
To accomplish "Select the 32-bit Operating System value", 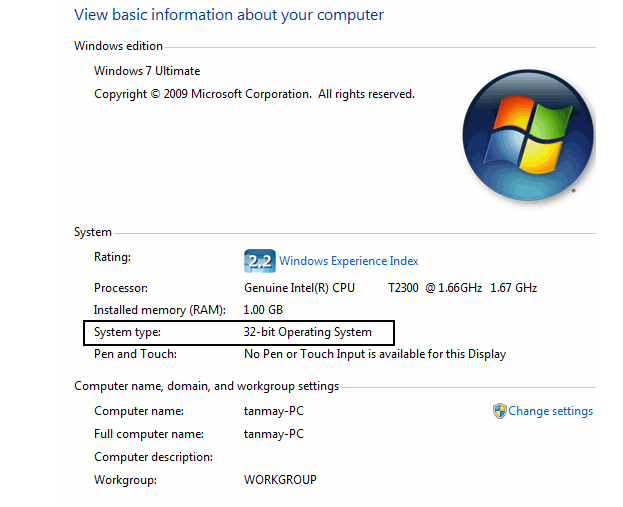I will 308,332.
